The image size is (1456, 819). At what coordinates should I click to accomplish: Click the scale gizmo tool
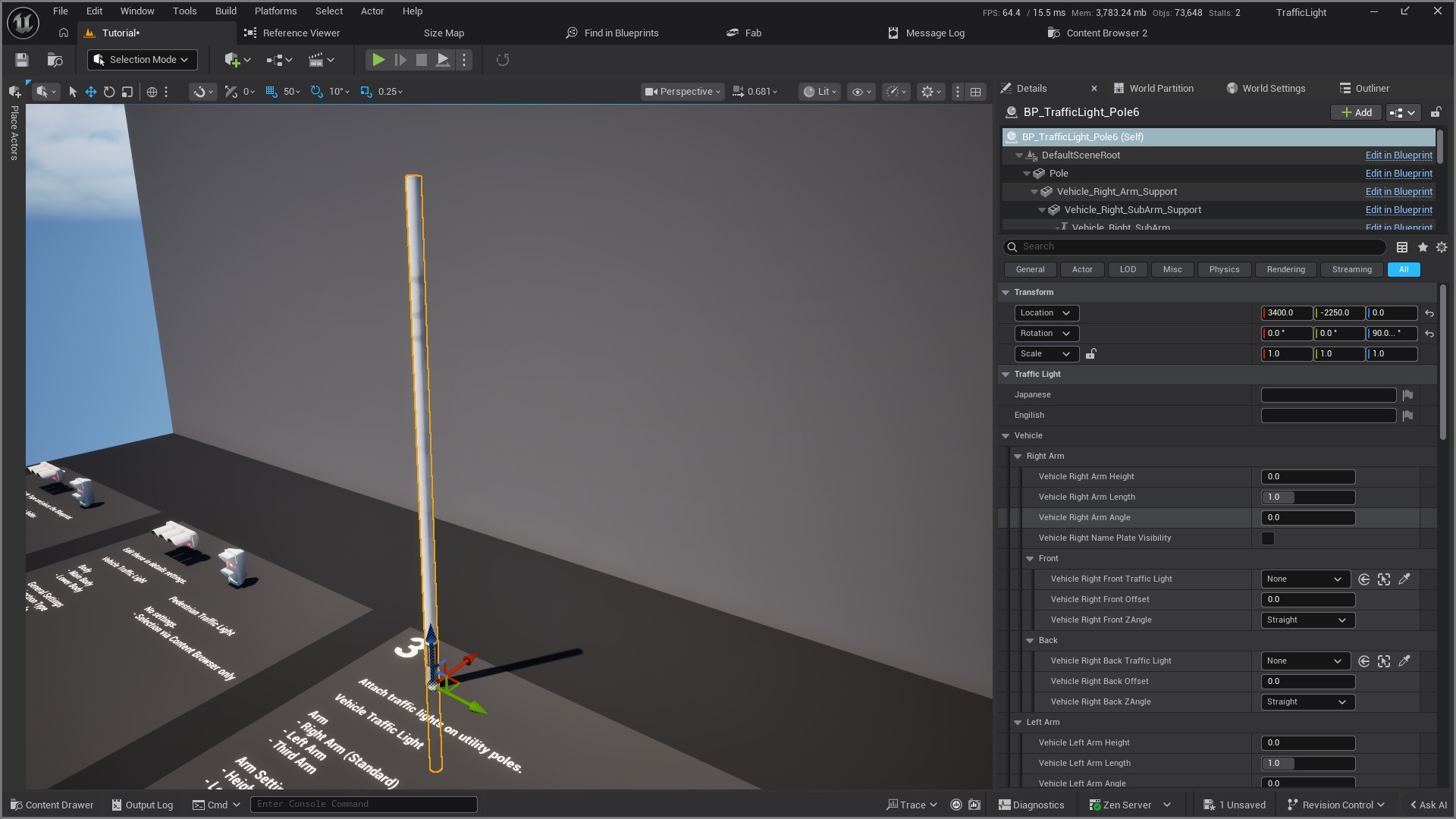[127, 92]
